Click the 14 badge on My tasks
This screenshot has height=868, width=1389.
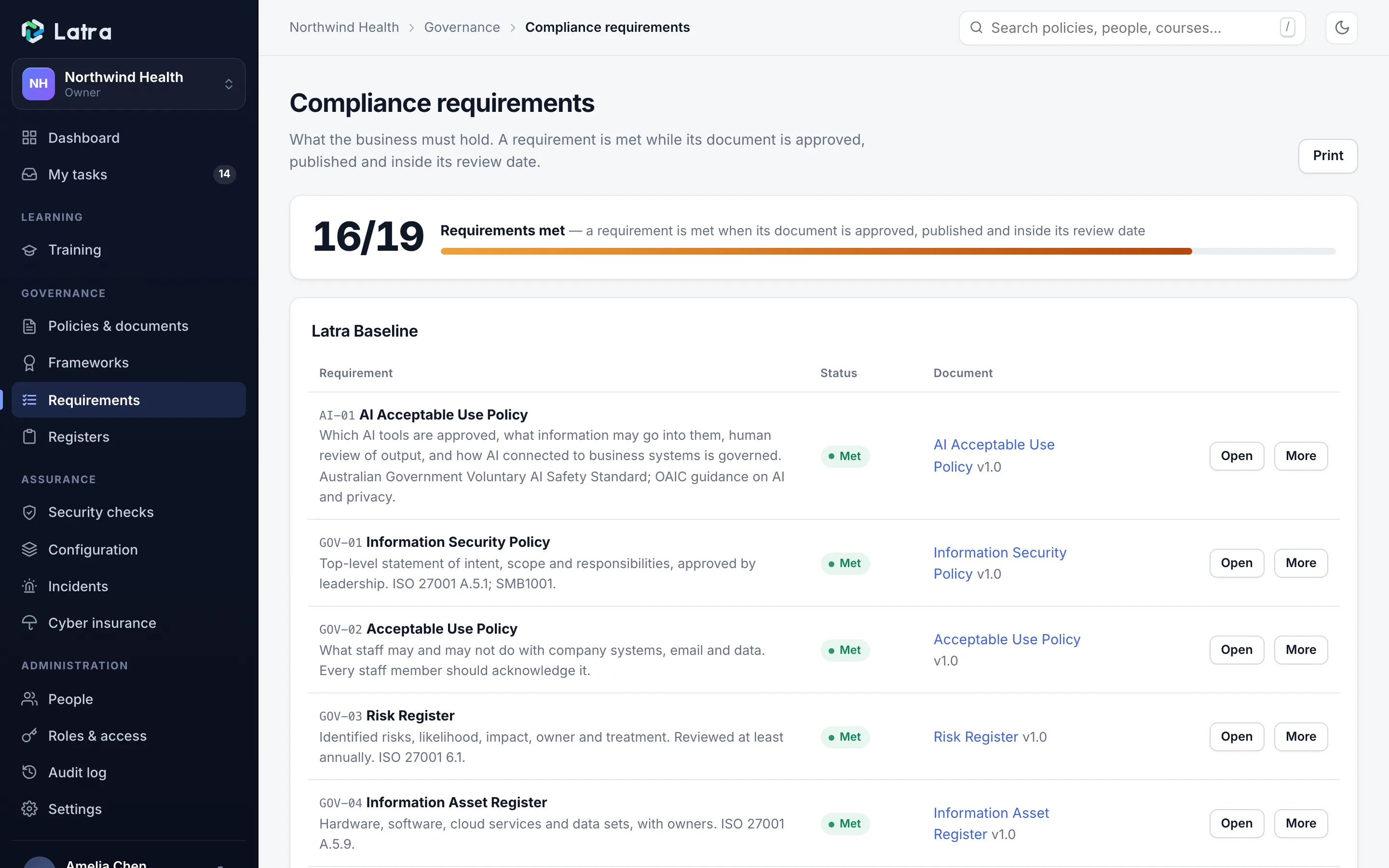point(224,174)
